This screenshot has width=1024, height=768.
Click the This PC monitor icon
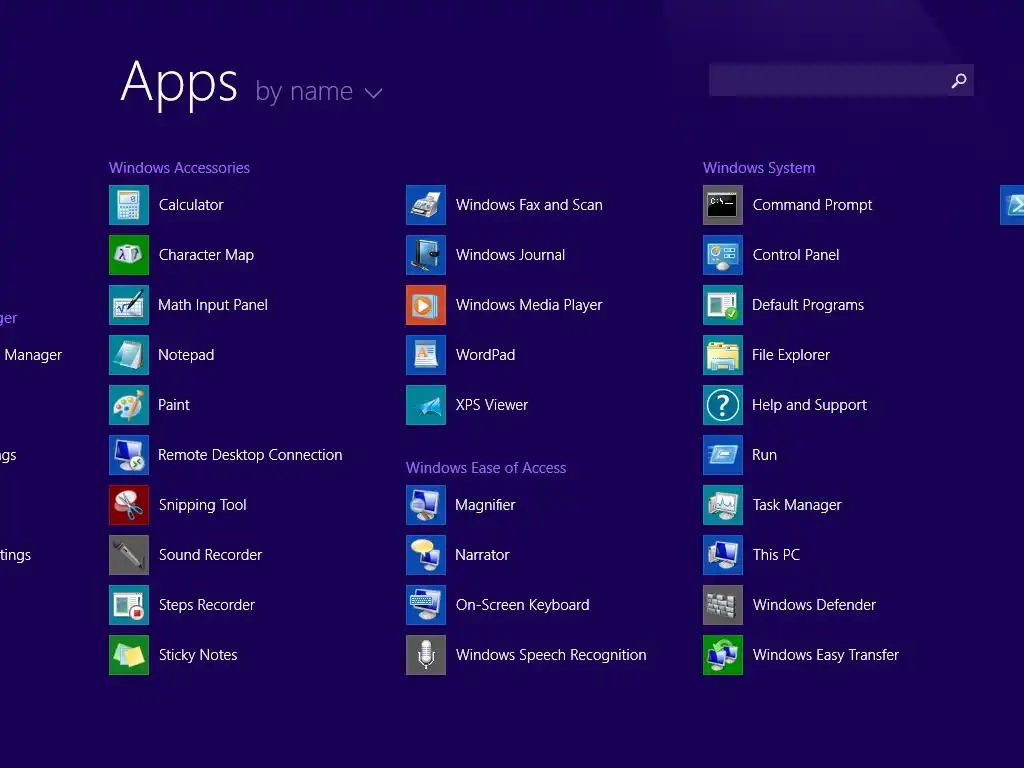pos(723,555)
